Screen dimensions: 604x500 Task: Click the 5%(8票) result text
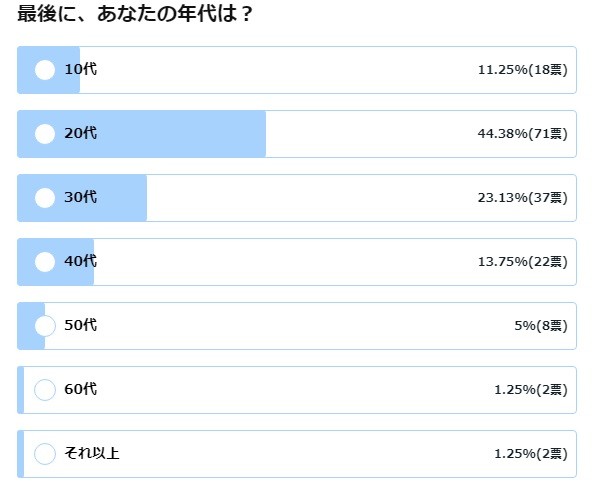pyautogui.click(x=541, y=326)
